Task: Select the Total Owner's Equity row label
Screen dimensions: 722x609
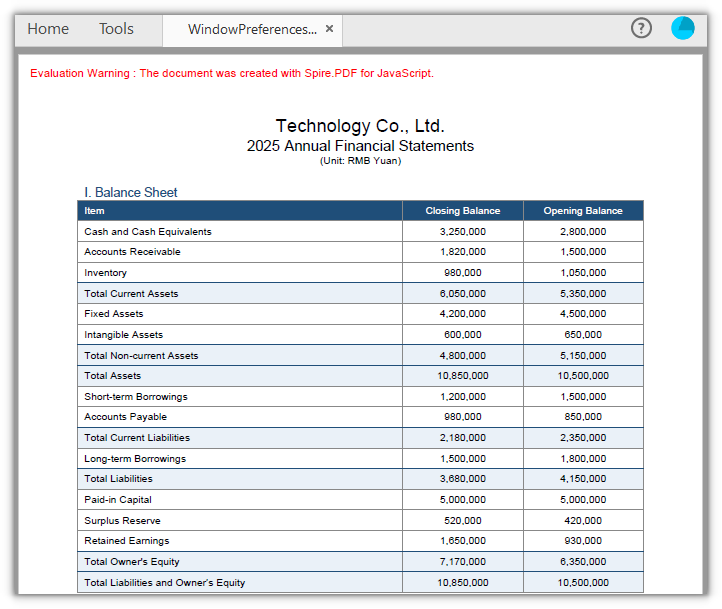Action: [132, 562]
